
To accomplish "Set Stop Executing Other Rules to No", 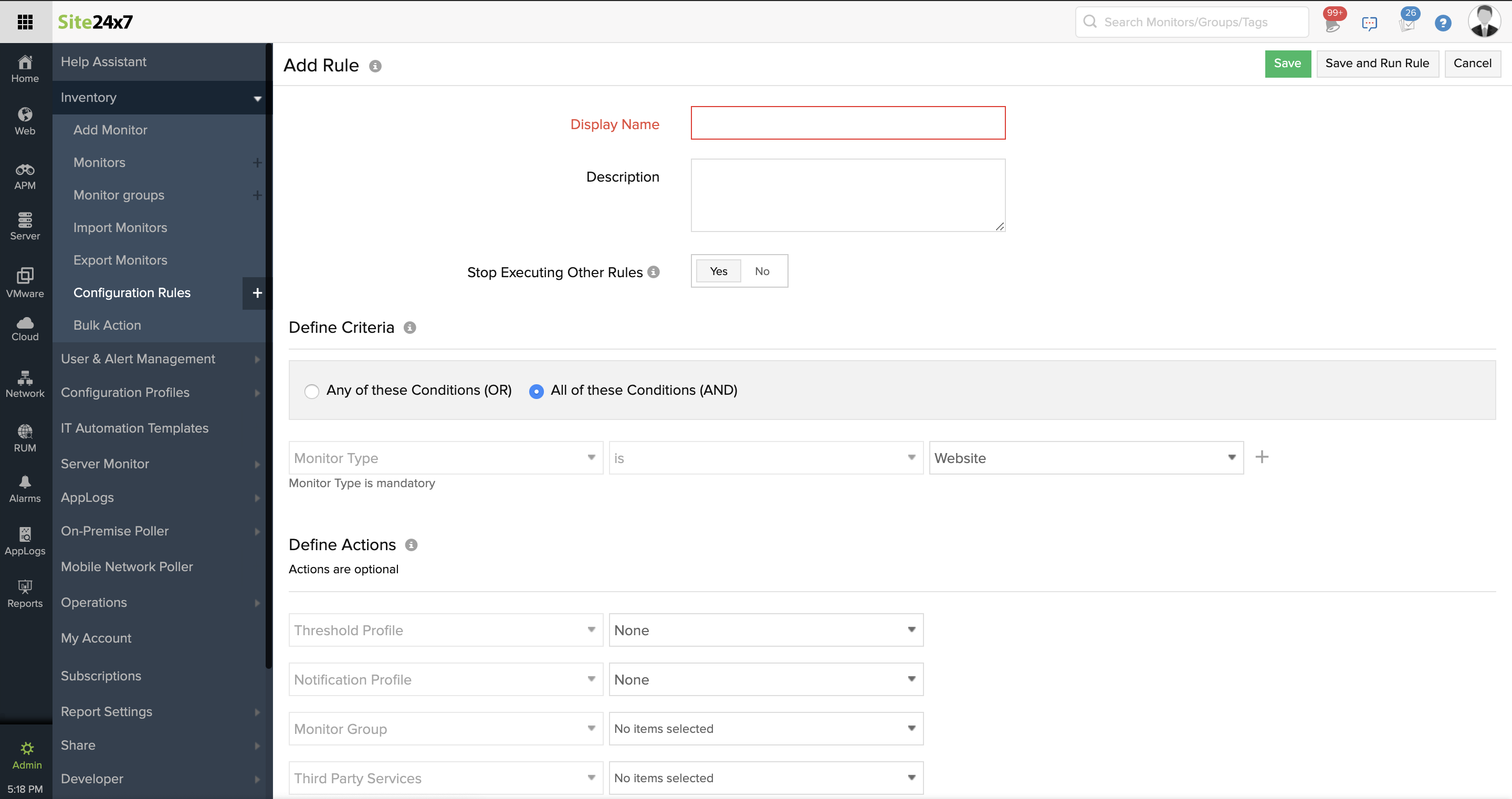I will coord(762,271).
